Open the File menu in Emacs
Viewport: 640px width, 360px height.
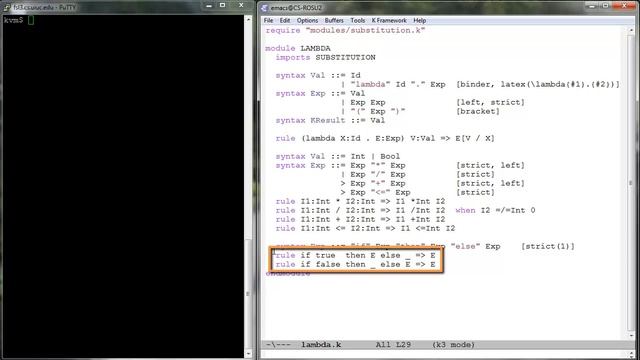click(x=268, y=20)
